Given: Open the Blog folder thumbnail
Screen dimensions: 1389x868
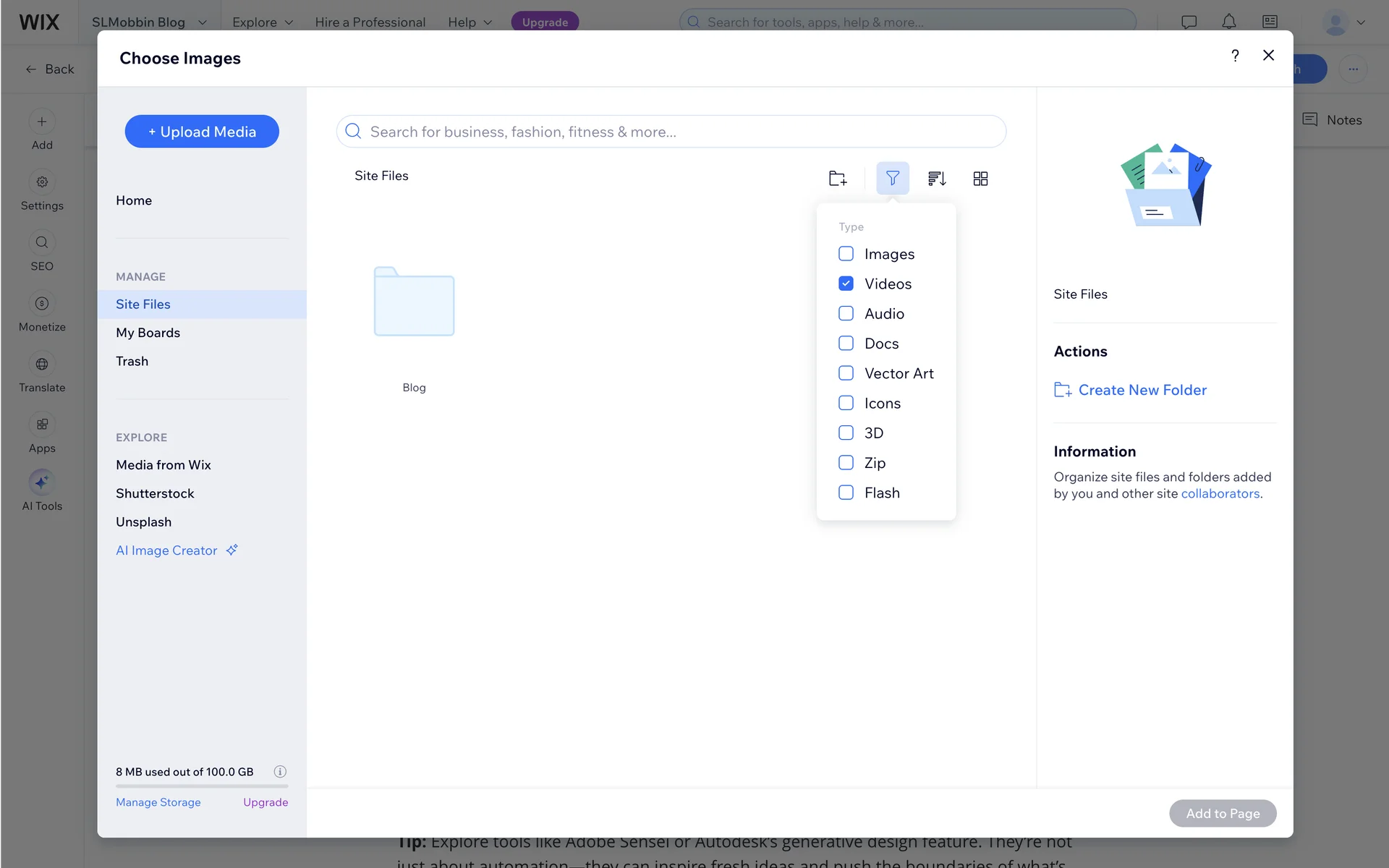Looking at the screenshot, I should pos(414,302).
